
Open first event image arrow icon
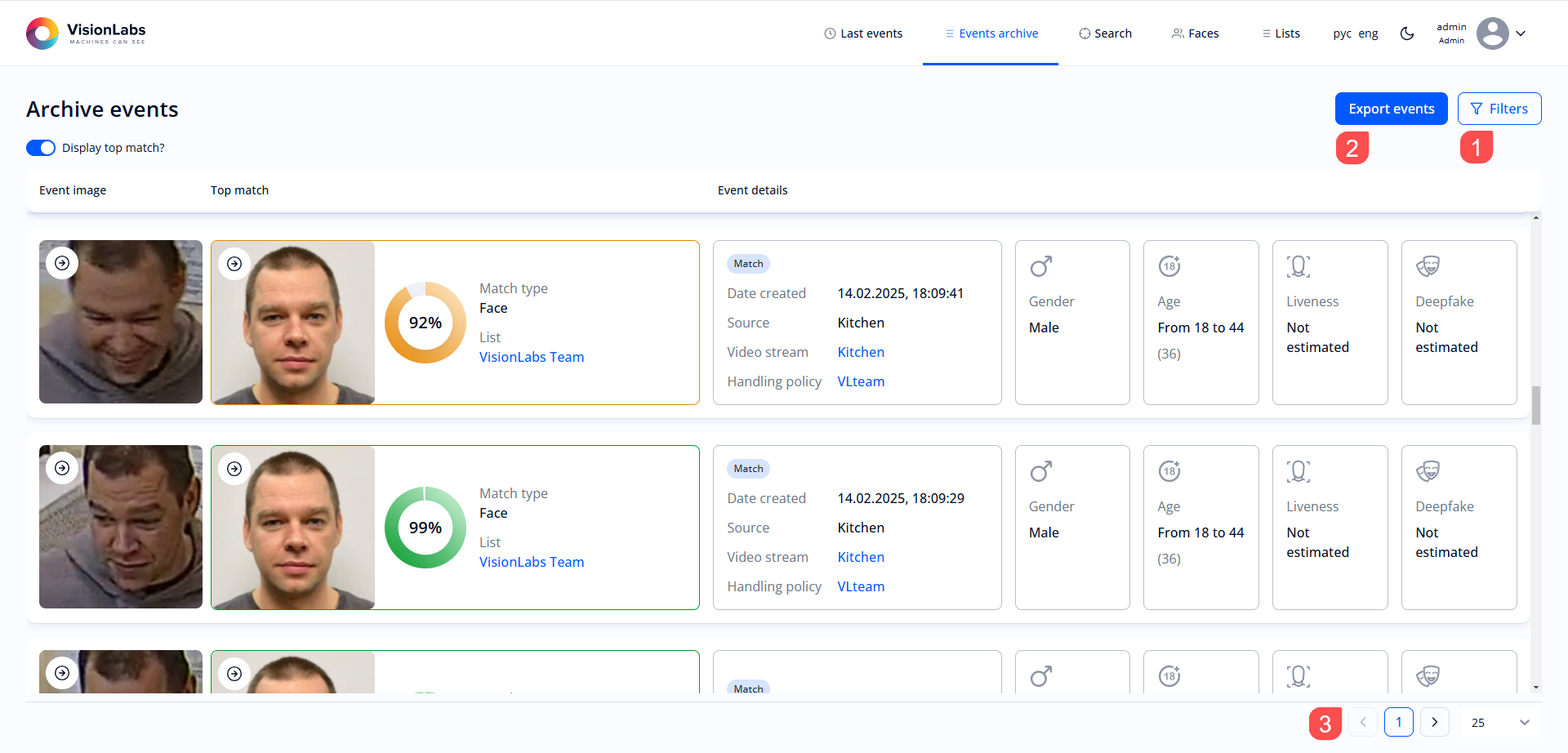click(x=62, y=263)
